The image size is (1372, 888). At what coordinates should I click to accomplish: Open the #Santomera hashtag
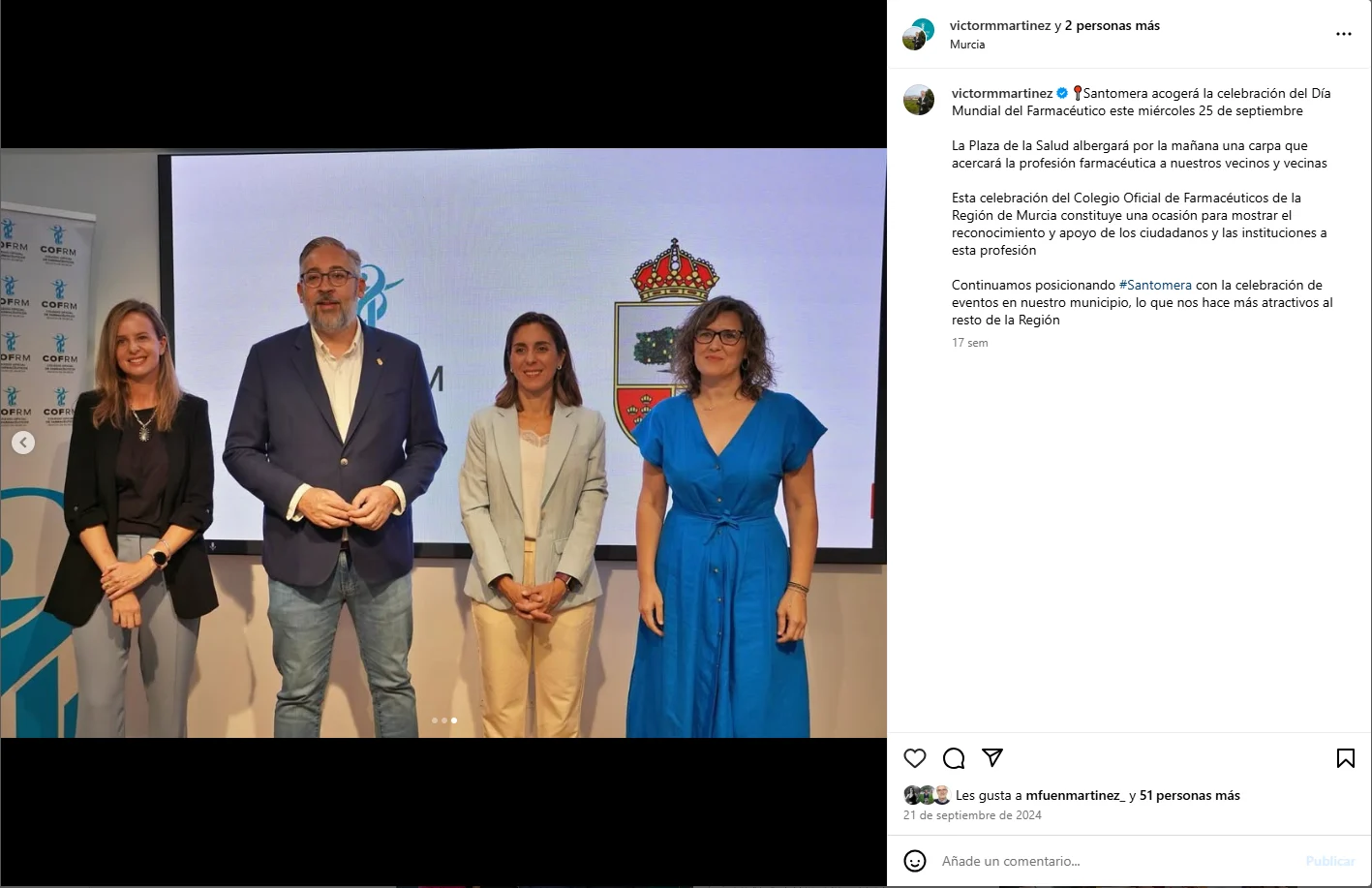click(1155, 286)
